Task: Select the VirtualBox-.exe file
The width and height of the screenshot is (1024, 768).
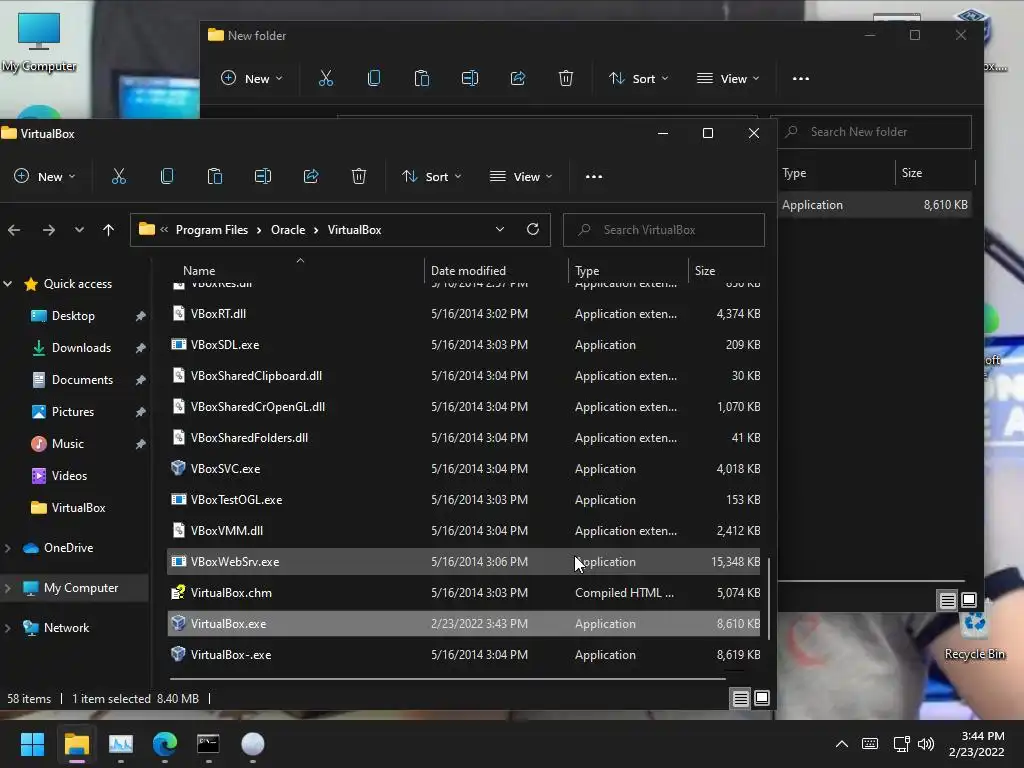Action: pos(463,654)
